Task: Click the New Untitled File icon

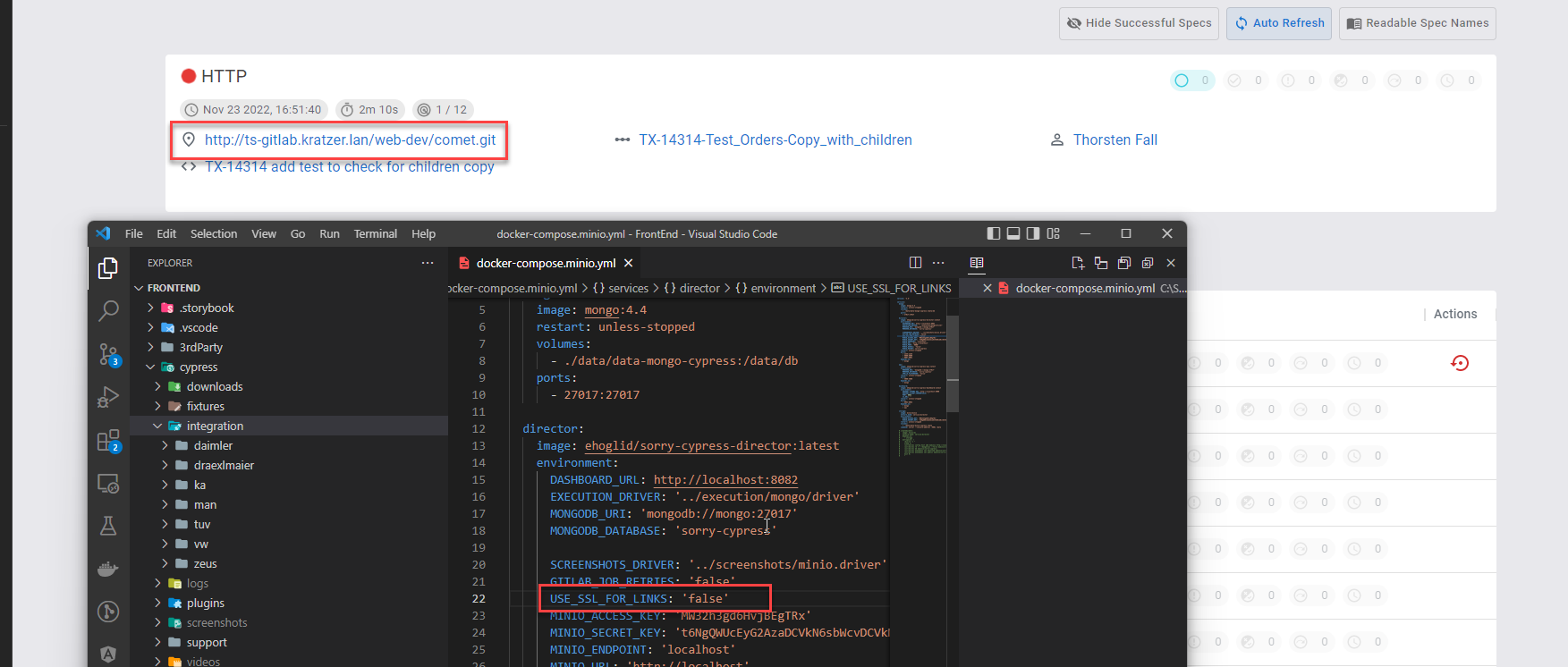Action: (1078, 263)
